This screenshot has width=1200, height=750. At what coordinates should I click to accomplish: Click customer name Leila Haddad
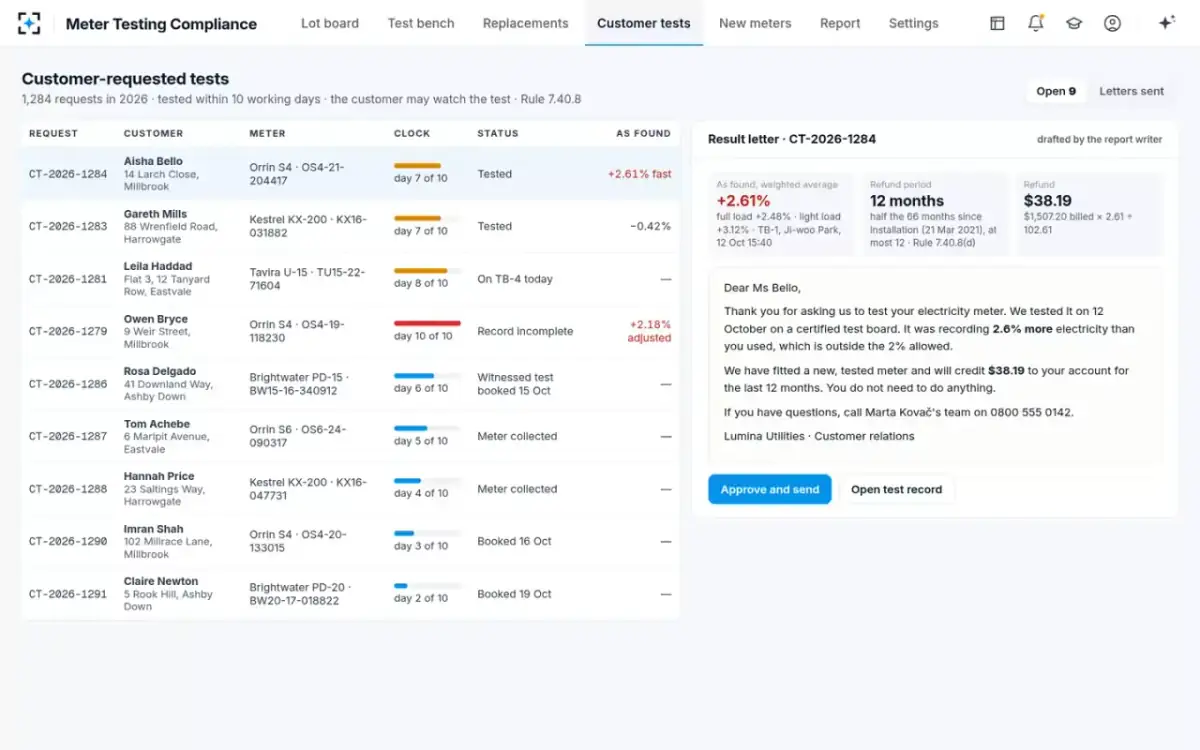(x=158, y=266)
